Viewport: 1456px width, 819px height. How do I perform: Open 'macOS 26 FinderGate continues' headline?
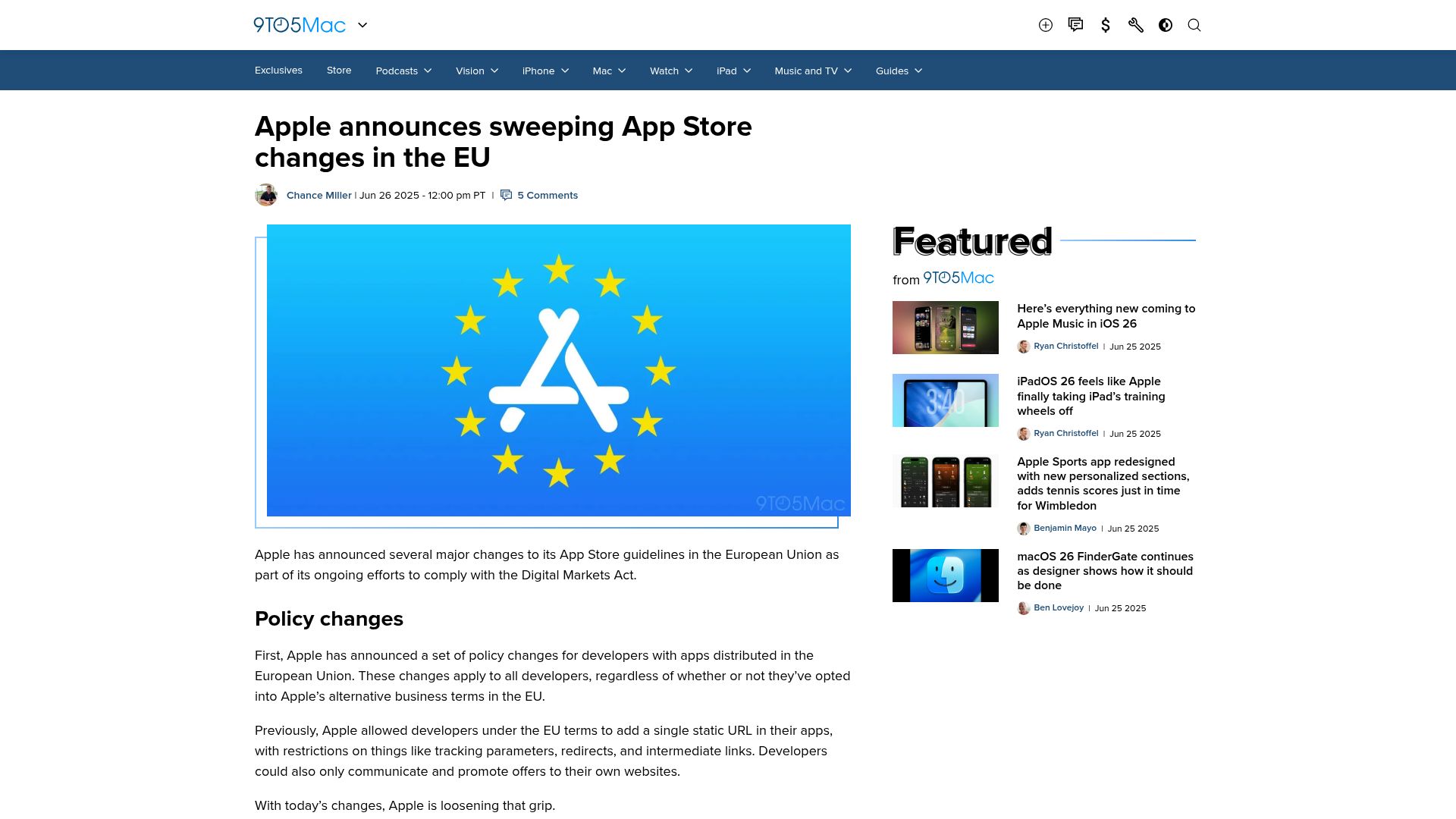[x=1105, y=571]
